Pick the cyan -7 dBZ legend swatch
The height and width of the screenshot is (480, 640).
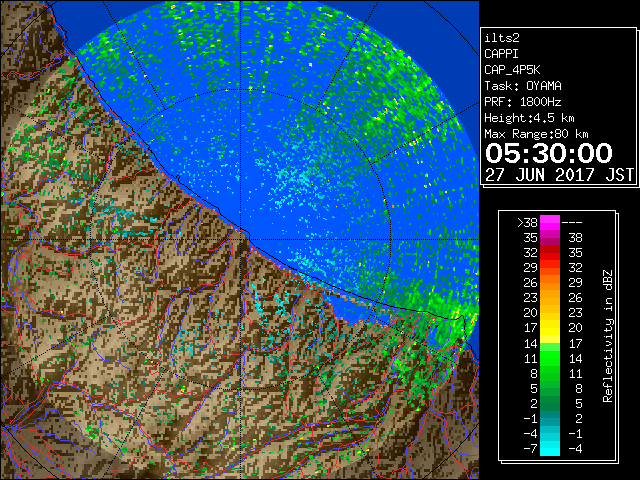pyautogui.click(x=550, y=449)
